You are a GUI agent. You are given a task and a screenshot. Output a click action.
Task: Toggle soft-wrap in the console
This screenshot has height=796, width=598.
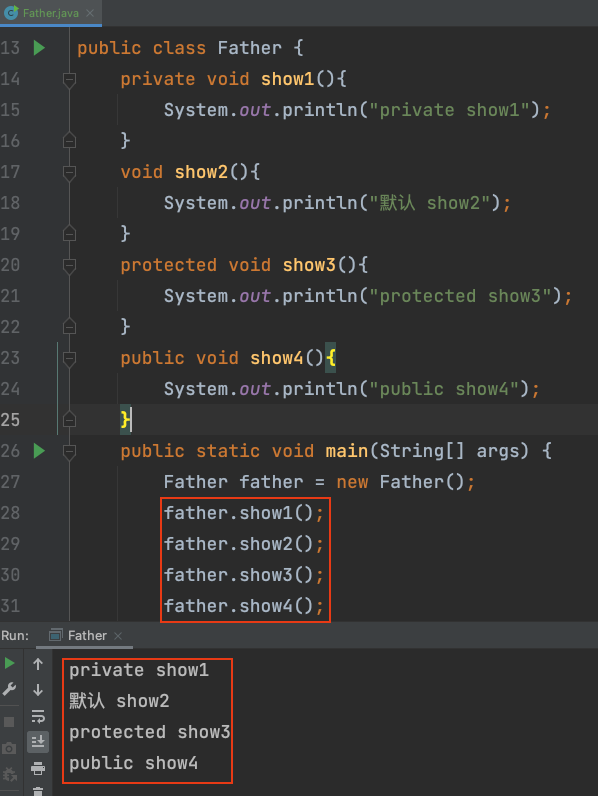[38, 716]
